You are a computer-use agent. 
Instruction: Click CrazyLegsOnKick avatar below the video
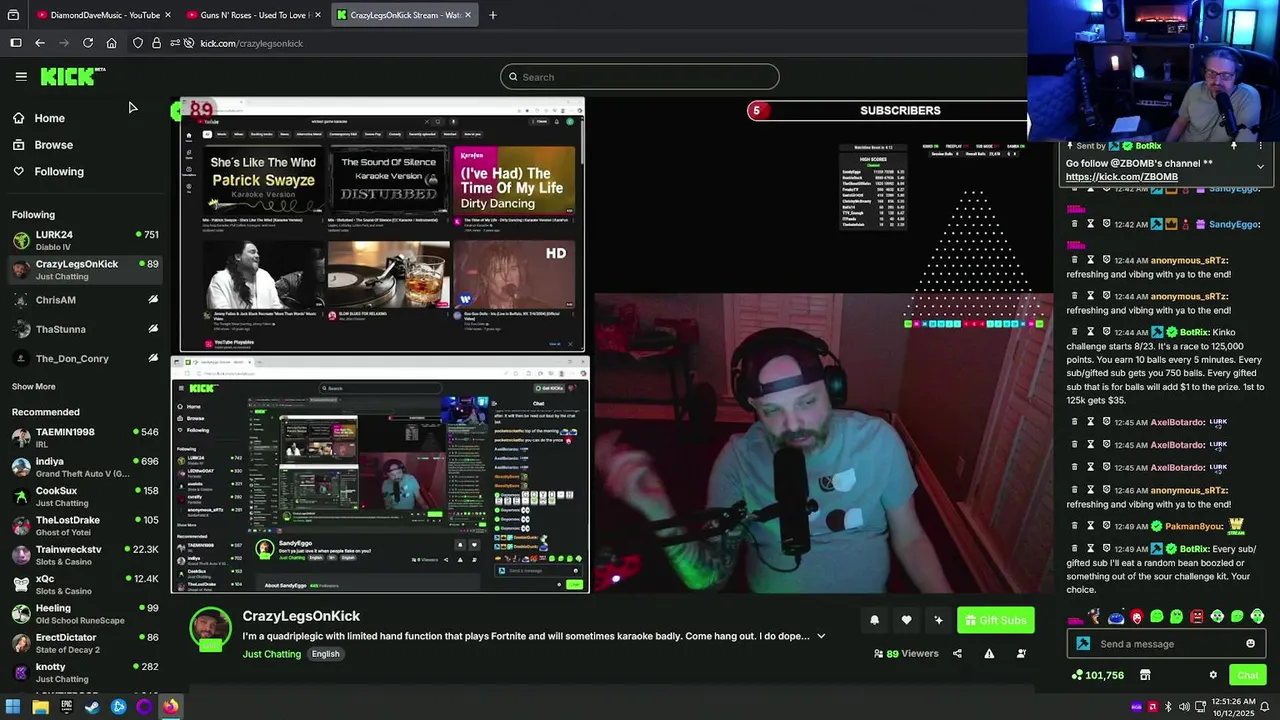(x=210, y=629)
